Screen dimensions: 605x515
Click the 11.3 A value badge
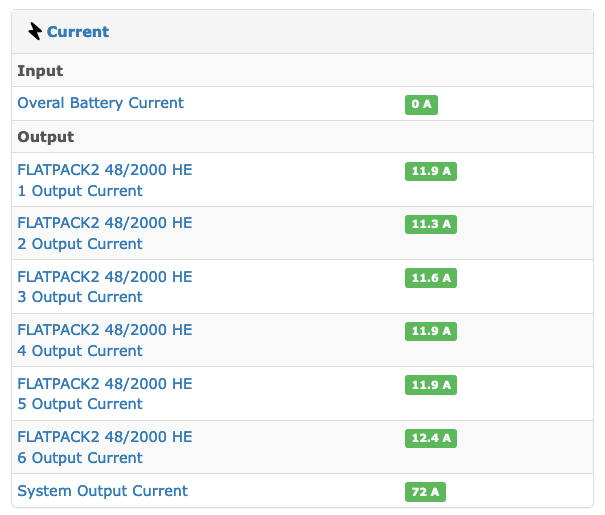coord(431,225)
